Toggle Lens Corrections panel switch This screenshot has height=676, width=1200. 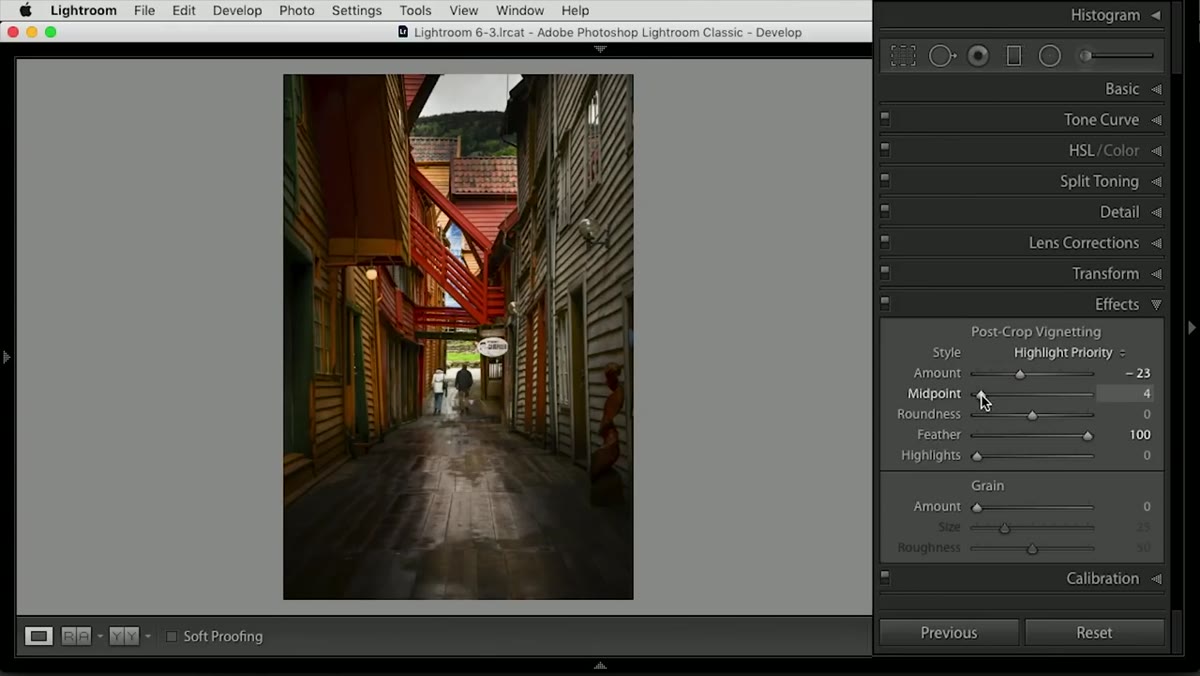(x=885, y=242)
